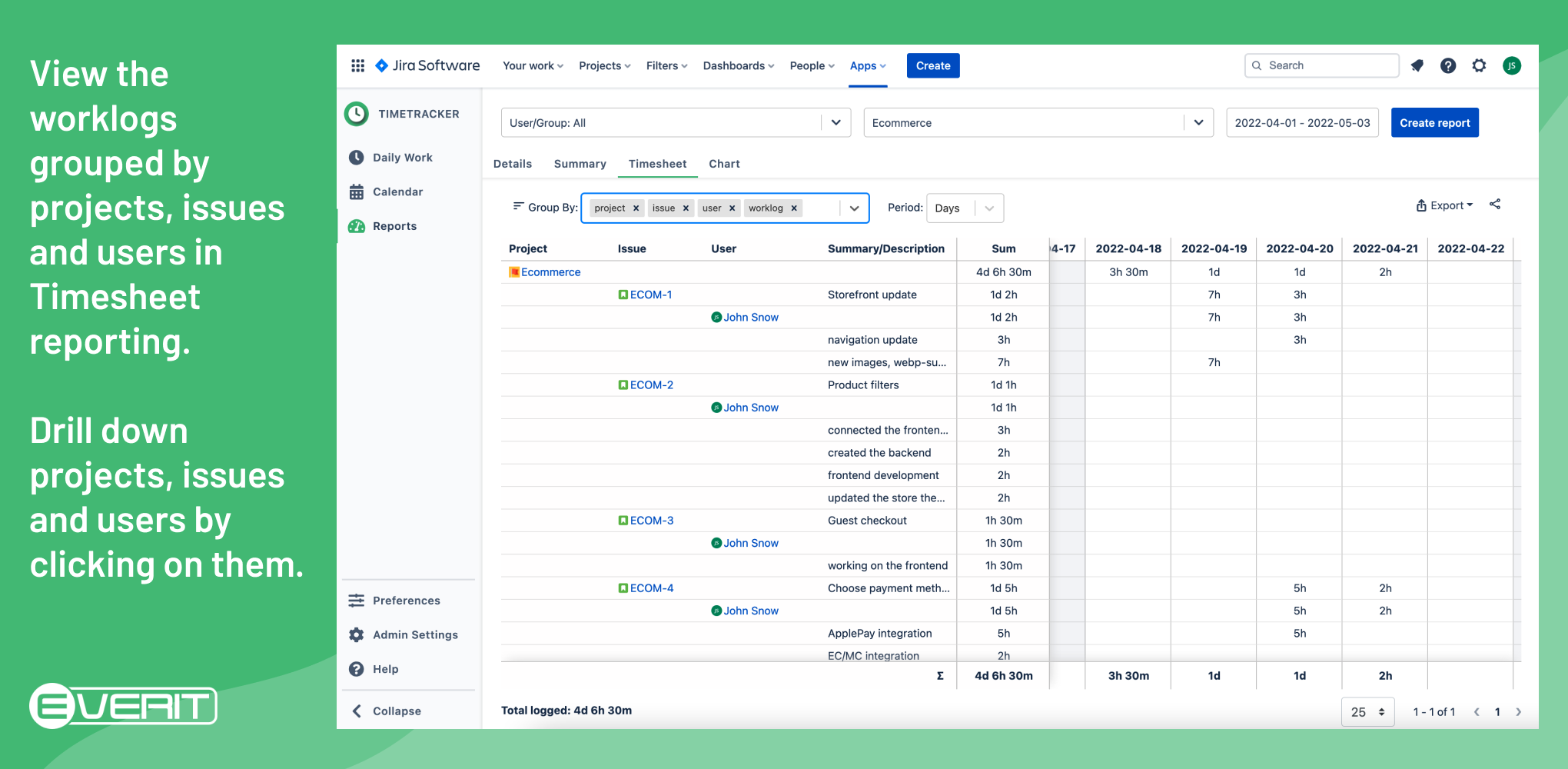Open issue ECOM-3 Guest checkout

tap(651, 520)
